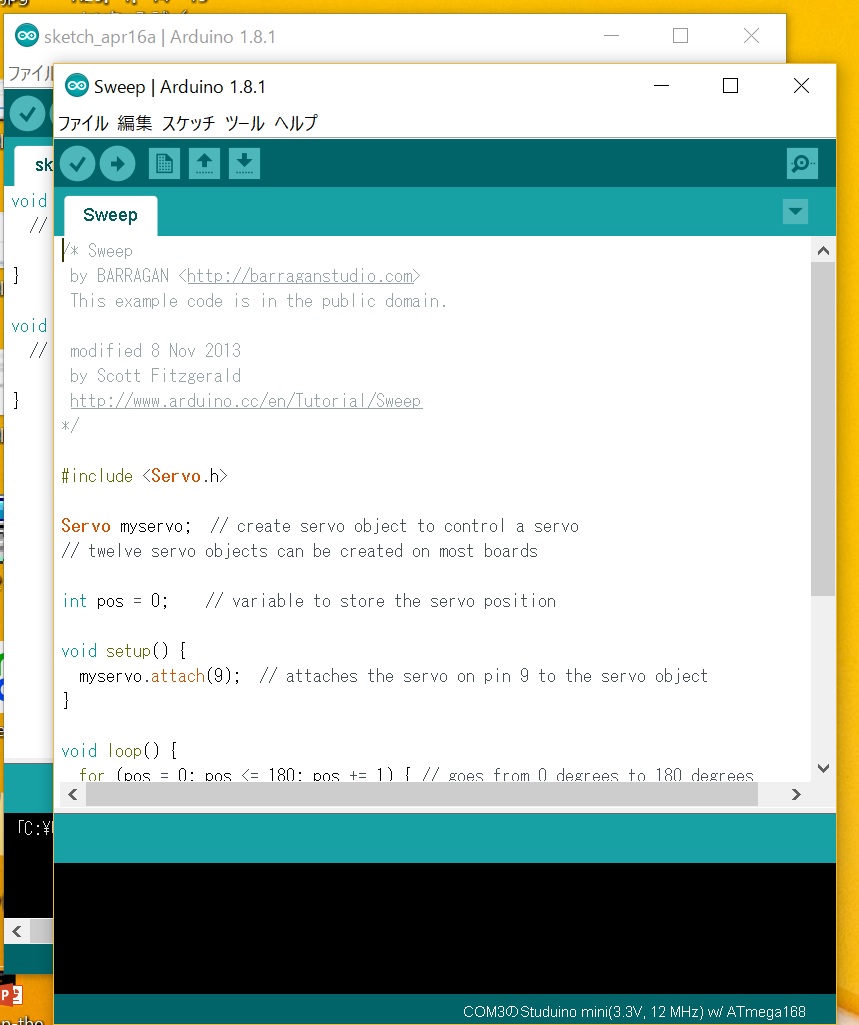The image size is (859, 1025).
Task: Open the ファイル menu
Action: 83,124
